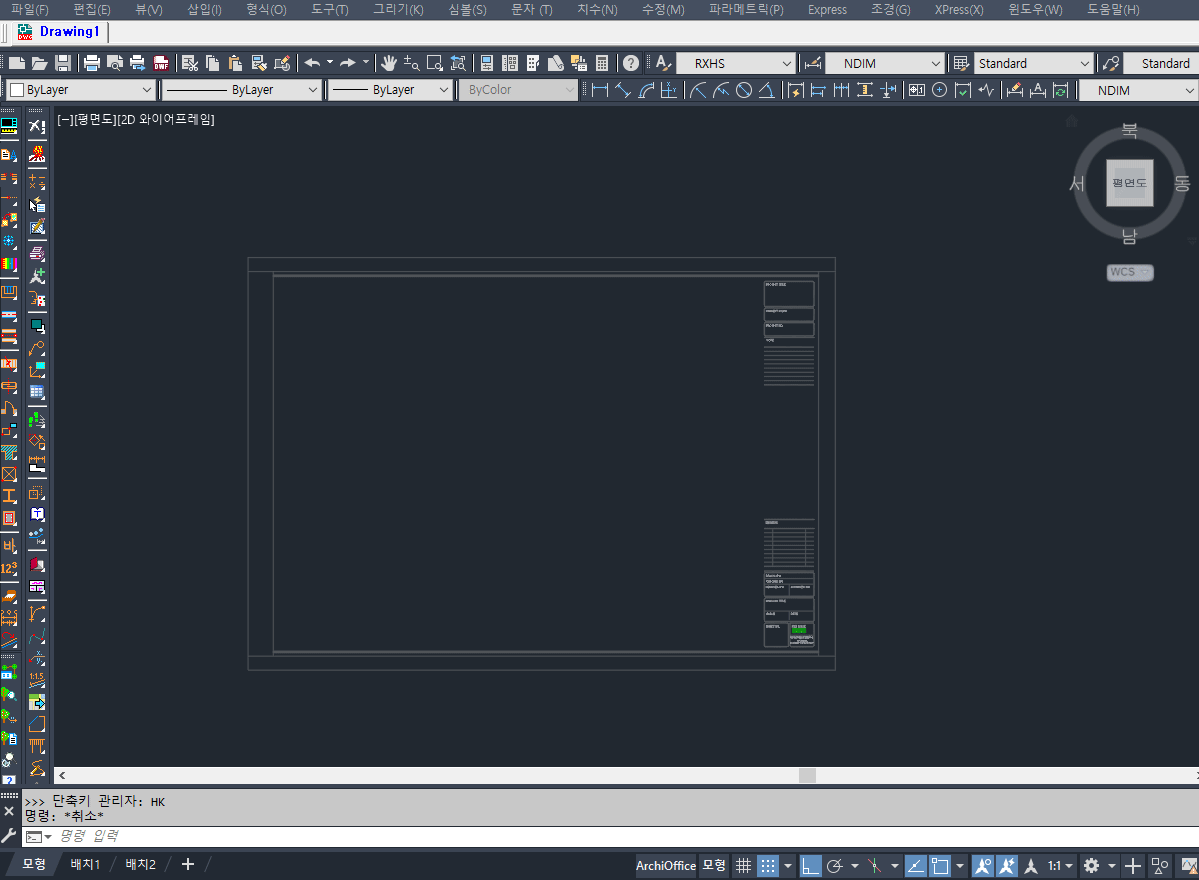The image size is (1199, 880).
Task: Click the Plot printer icon
Action: coord(92,63)
